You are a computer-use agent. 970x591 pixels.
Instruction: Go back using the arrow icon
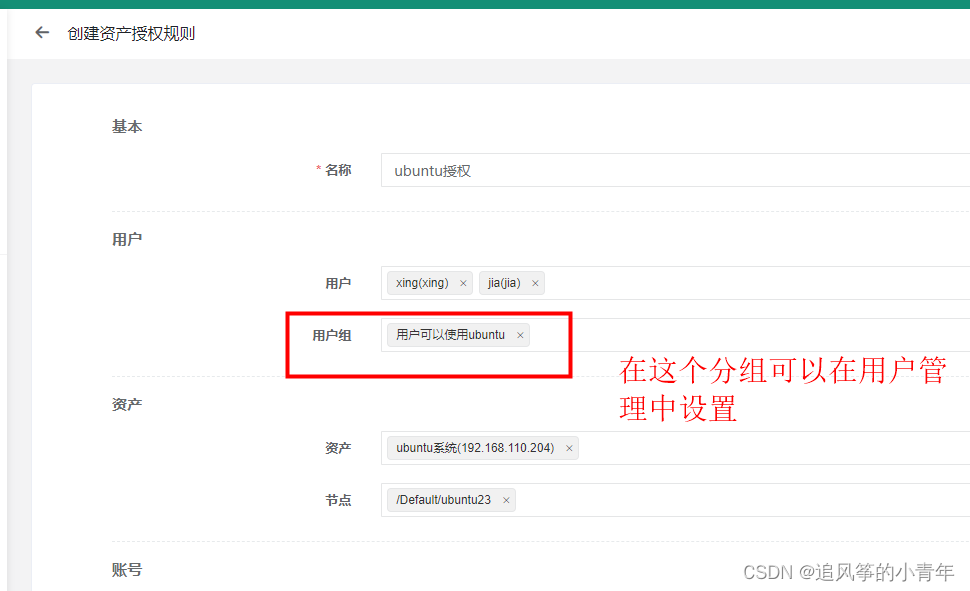tap(42, 32)
